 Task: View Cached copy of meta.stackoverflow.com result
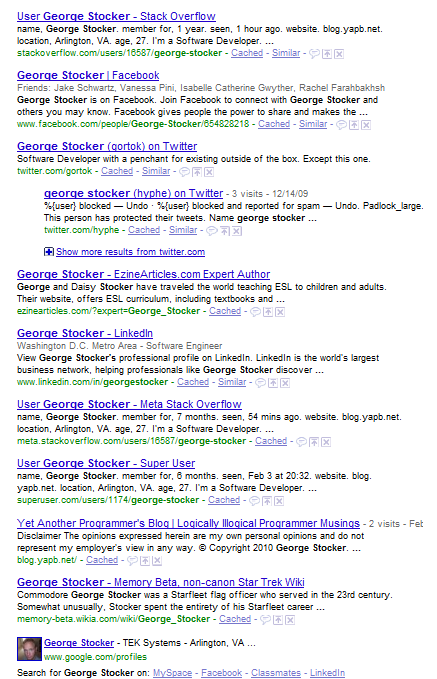point(271,441)
